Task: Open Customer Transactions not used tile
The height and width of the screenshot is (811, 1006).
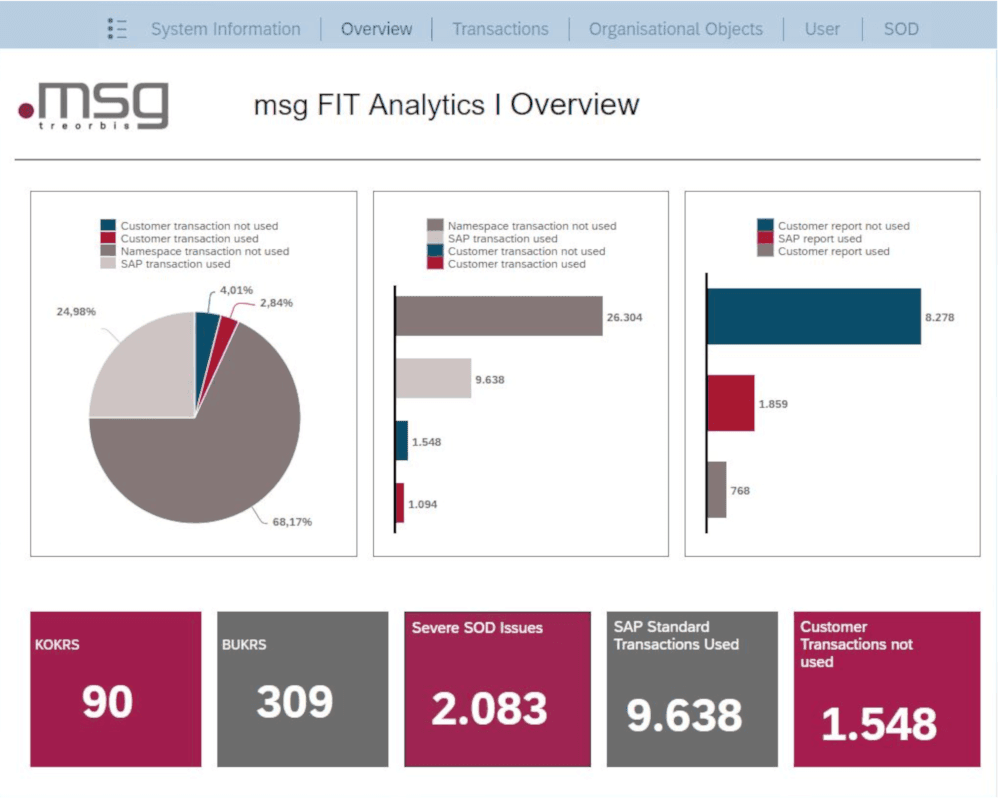Action: coord(887,689)
